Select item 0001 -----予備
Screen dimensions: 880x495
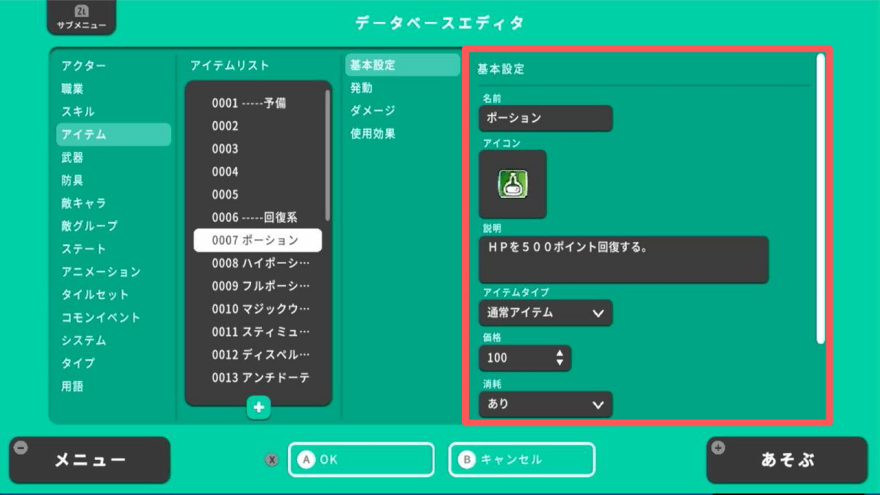(x=258, y=103)
